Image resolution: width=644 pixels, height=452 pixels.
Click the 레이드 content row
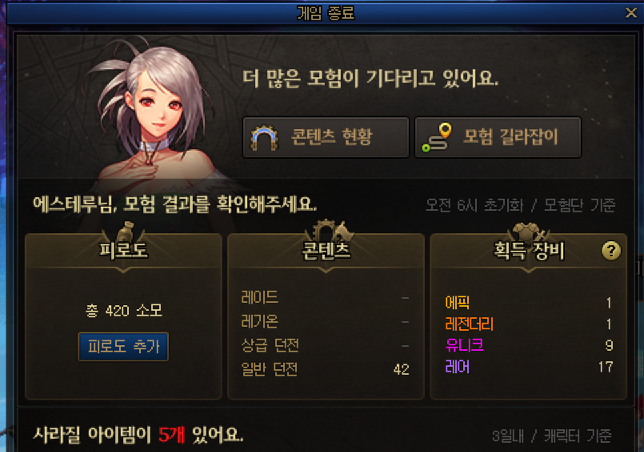325,298
